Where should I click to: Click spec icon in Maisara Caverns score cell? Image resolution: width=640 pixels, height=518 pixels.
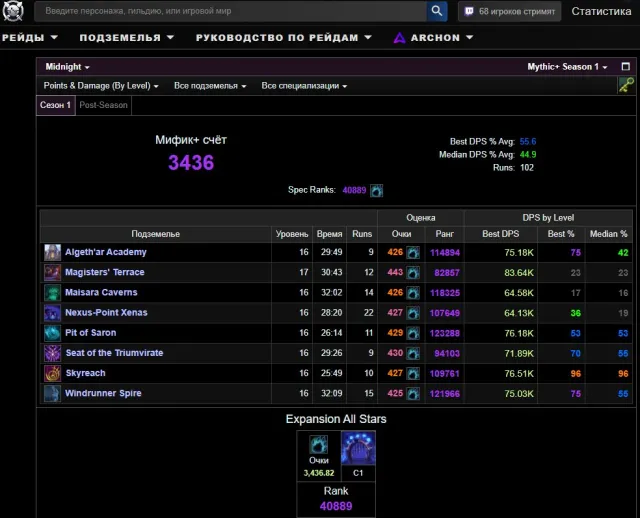pyautogui.click(x=413, y=293)
